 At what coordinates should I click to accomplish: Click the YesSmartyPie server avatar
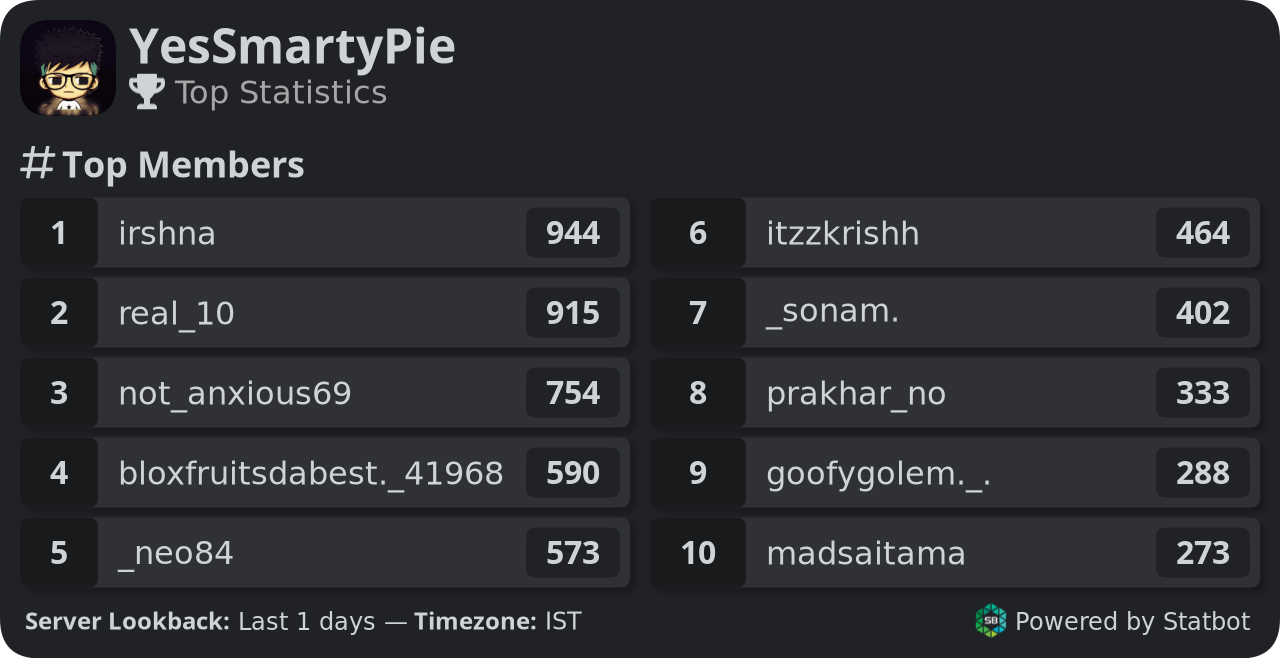pos(68,68)
